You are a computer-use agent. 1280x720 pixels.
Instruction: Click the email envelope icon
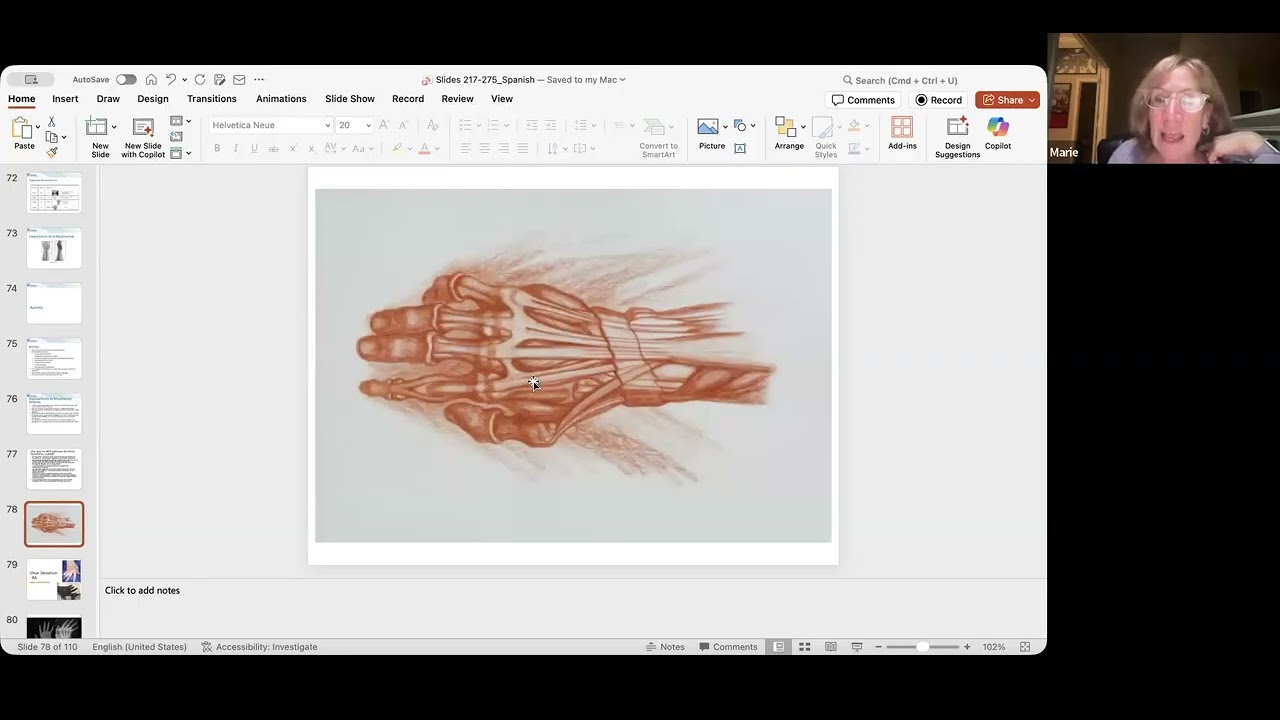239,80
